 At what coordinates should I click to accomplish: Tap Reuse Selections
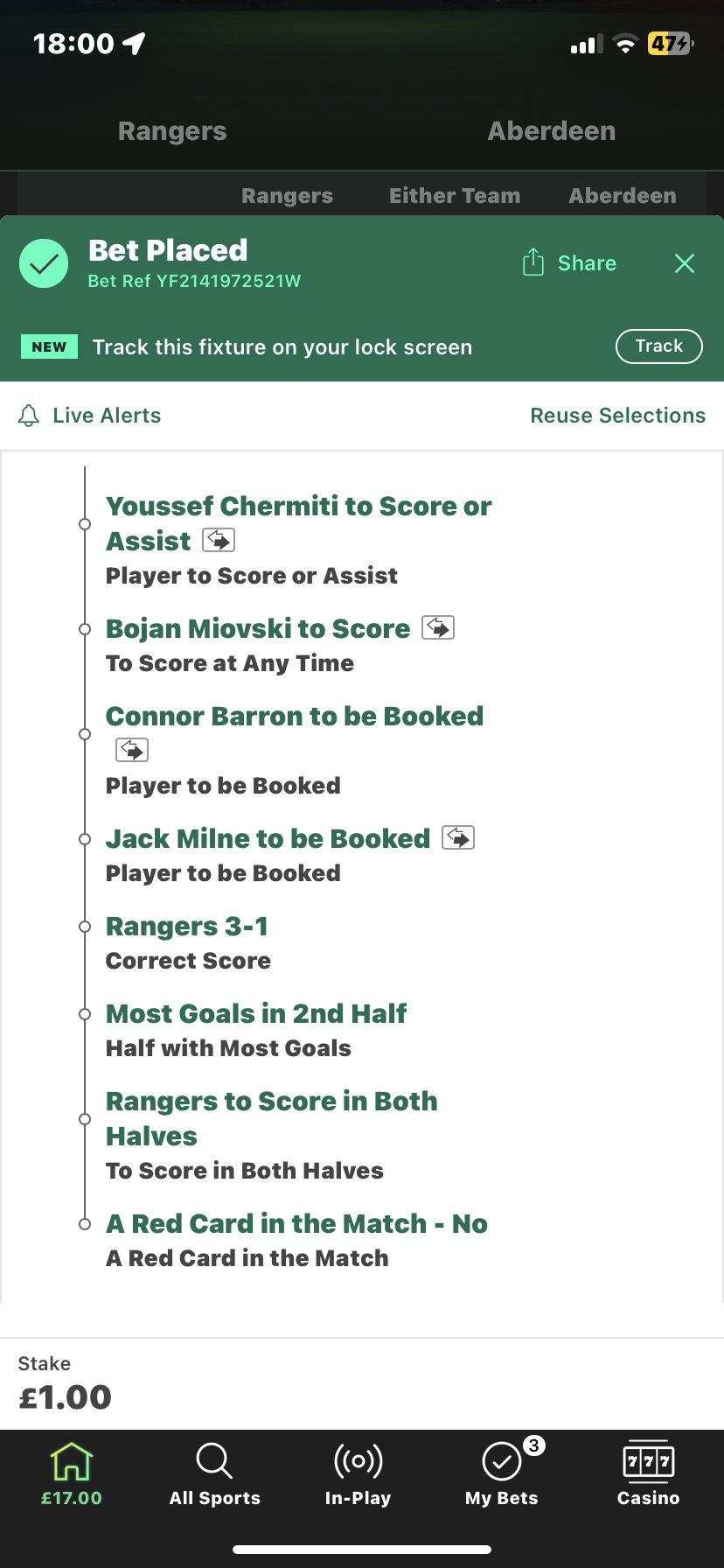pyautogui.click(x=617, y=416)
